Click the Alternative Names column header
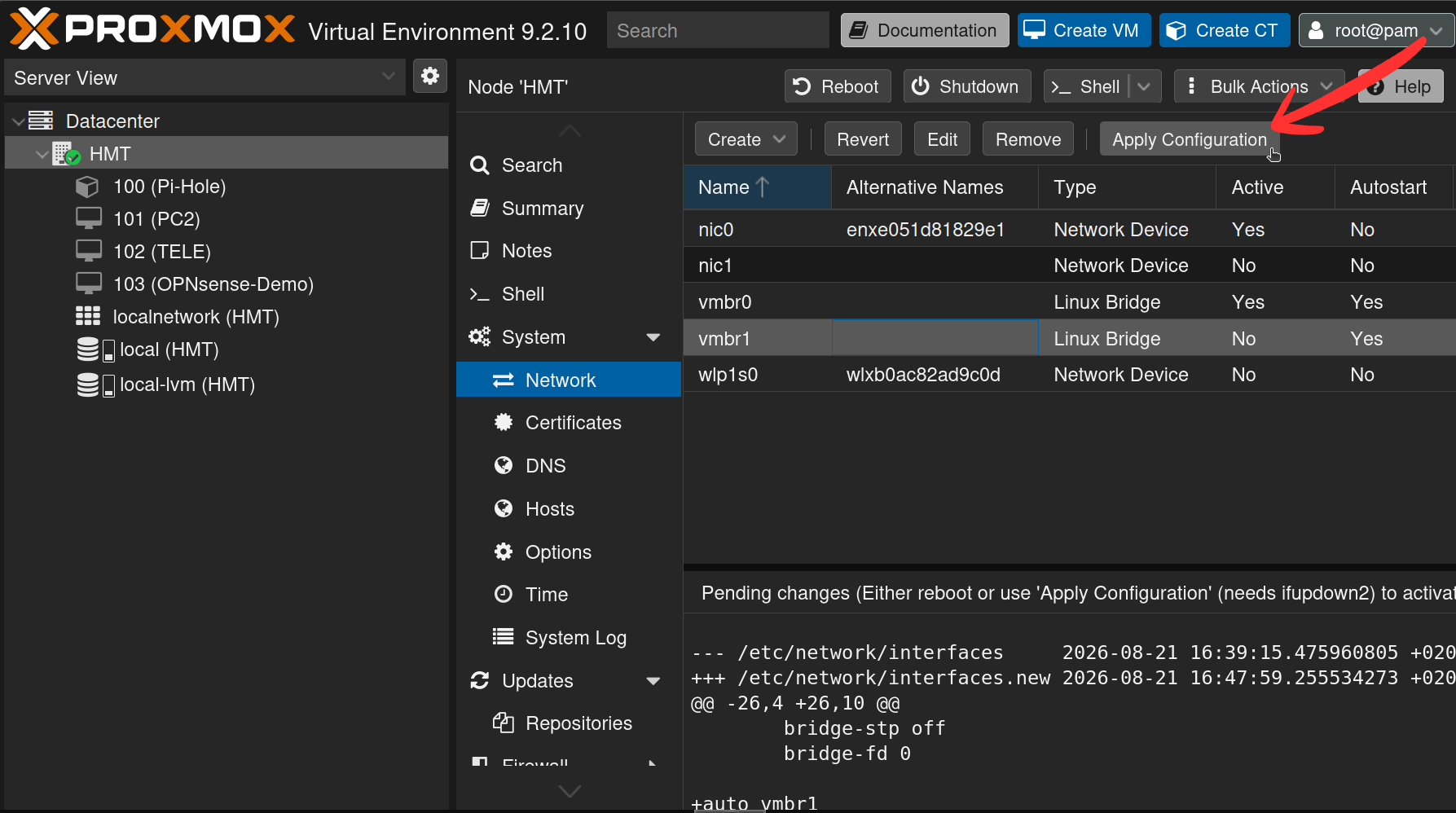 [x=935, y=187]
